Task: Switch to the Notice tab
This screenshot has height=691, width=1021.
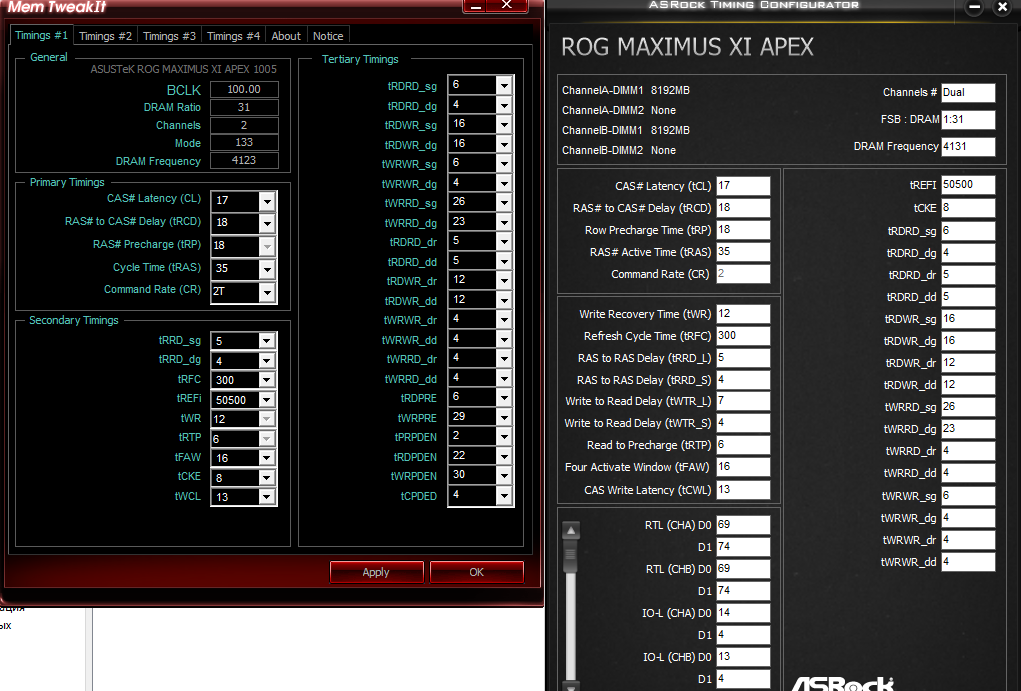Action: (328, 36)
